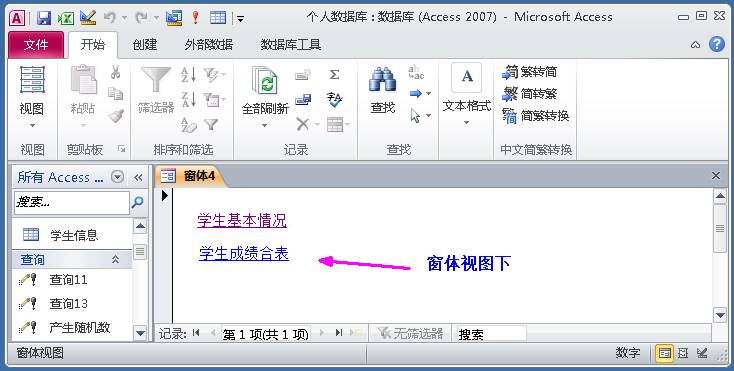This screenshot has height=371, width=734.
Task: Click the form's vertical scrollbar thumb
Action: point(720,229)
